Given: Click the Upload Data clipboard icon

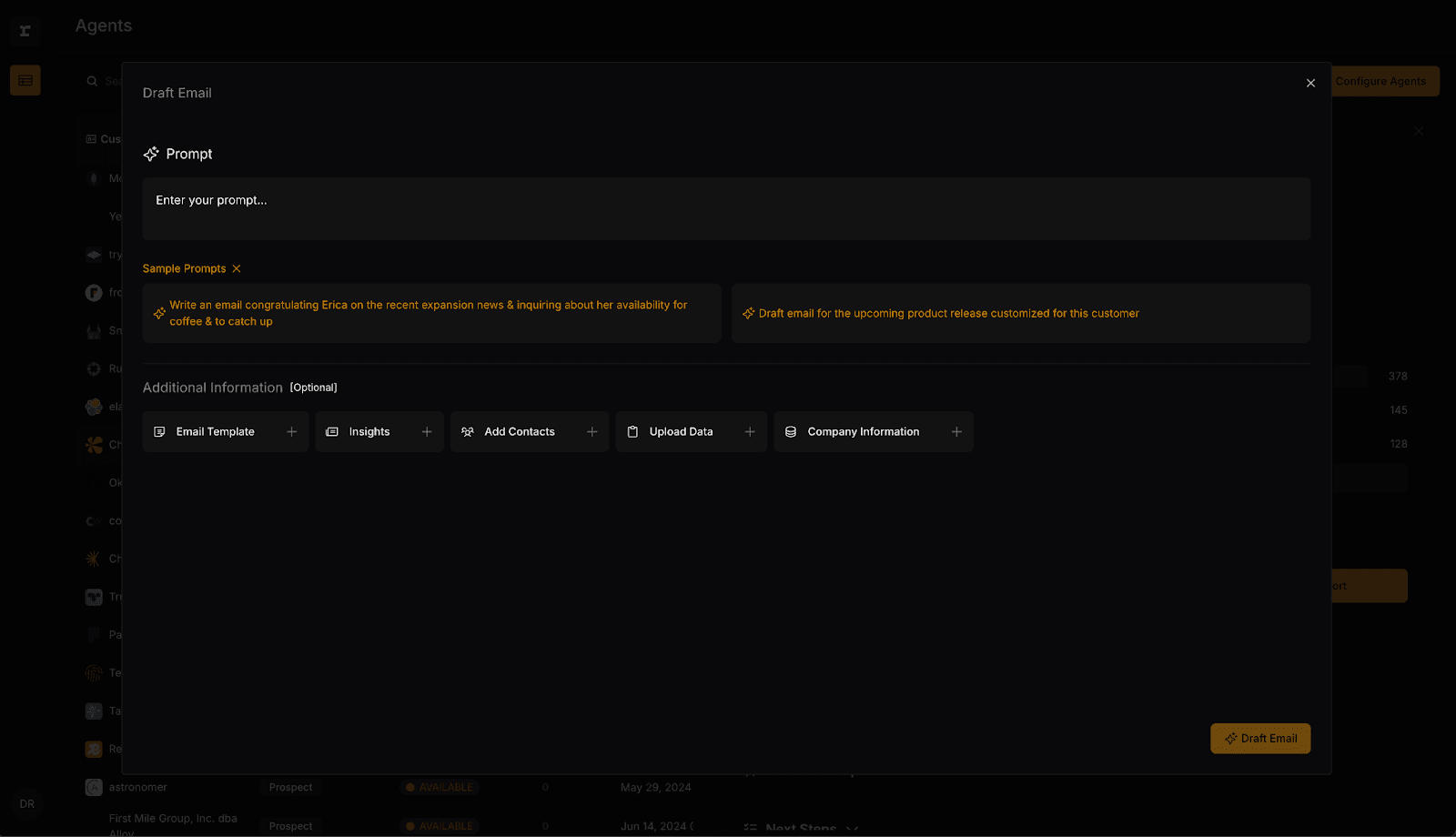Looking at the screenshot, I should tap(632, 432).
